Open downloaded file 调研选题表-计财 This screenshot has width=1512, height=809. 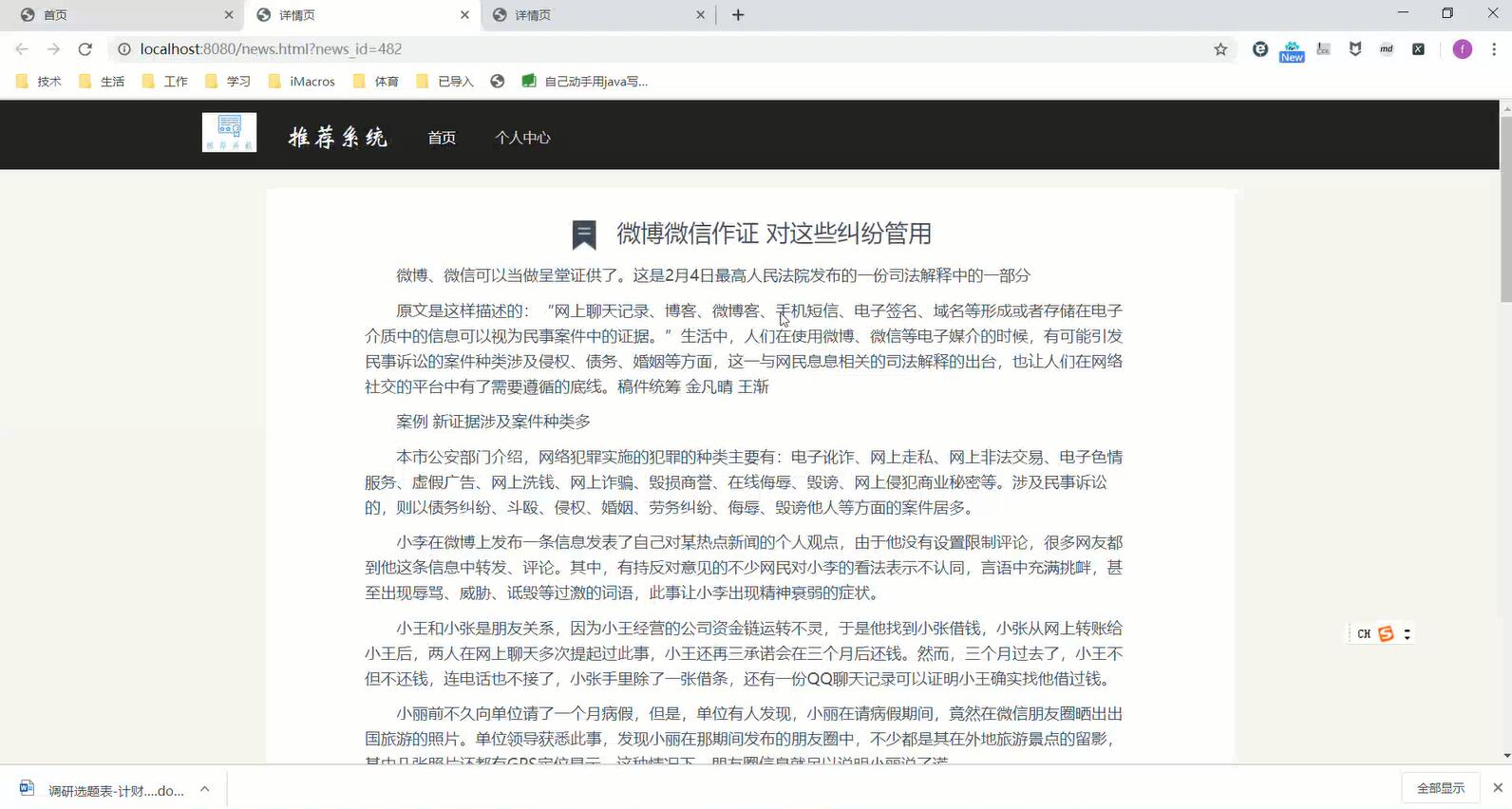click(x=116, y=790)
